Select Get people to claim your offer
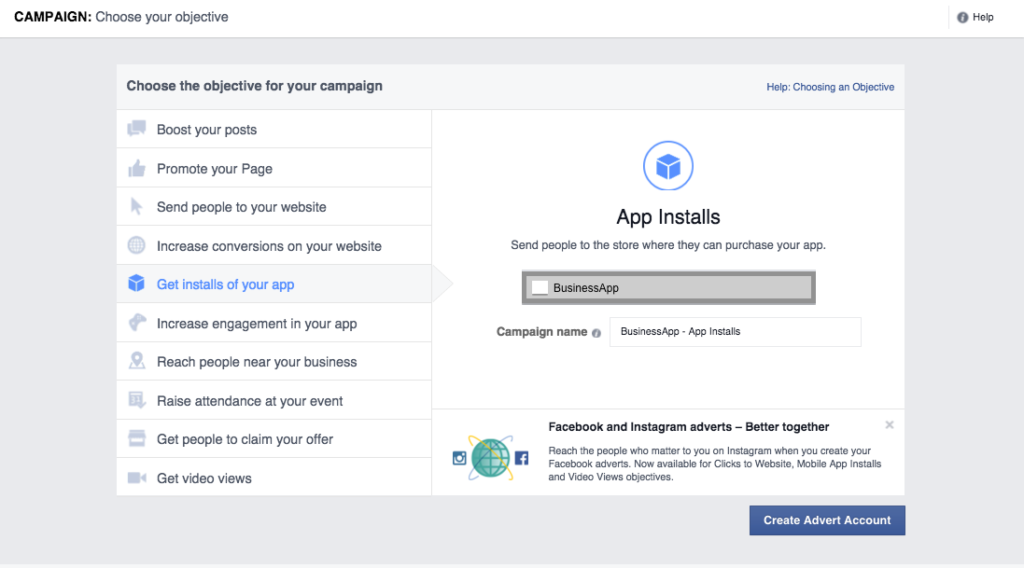The image size is (1024, 568). coord(245,439)
